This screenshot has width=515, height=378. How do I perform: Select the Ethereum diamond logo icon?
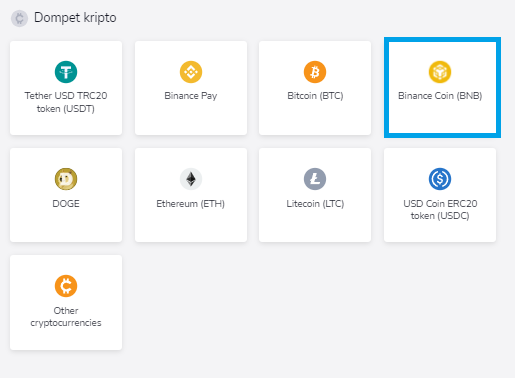coord(191,179)
